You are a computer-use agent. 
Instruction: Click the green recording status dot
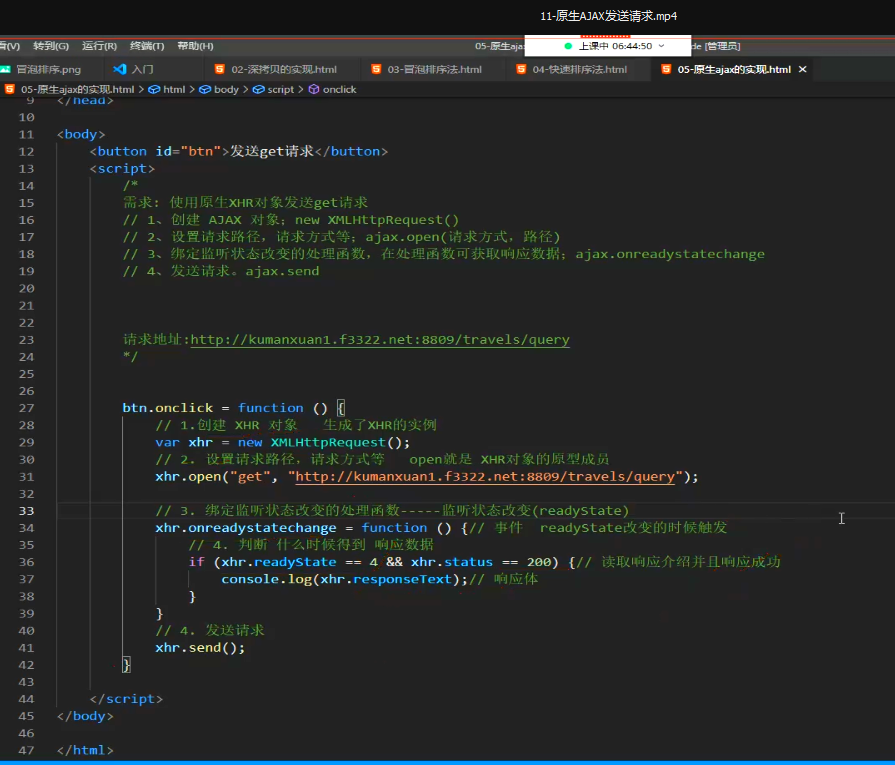(568, 46)
